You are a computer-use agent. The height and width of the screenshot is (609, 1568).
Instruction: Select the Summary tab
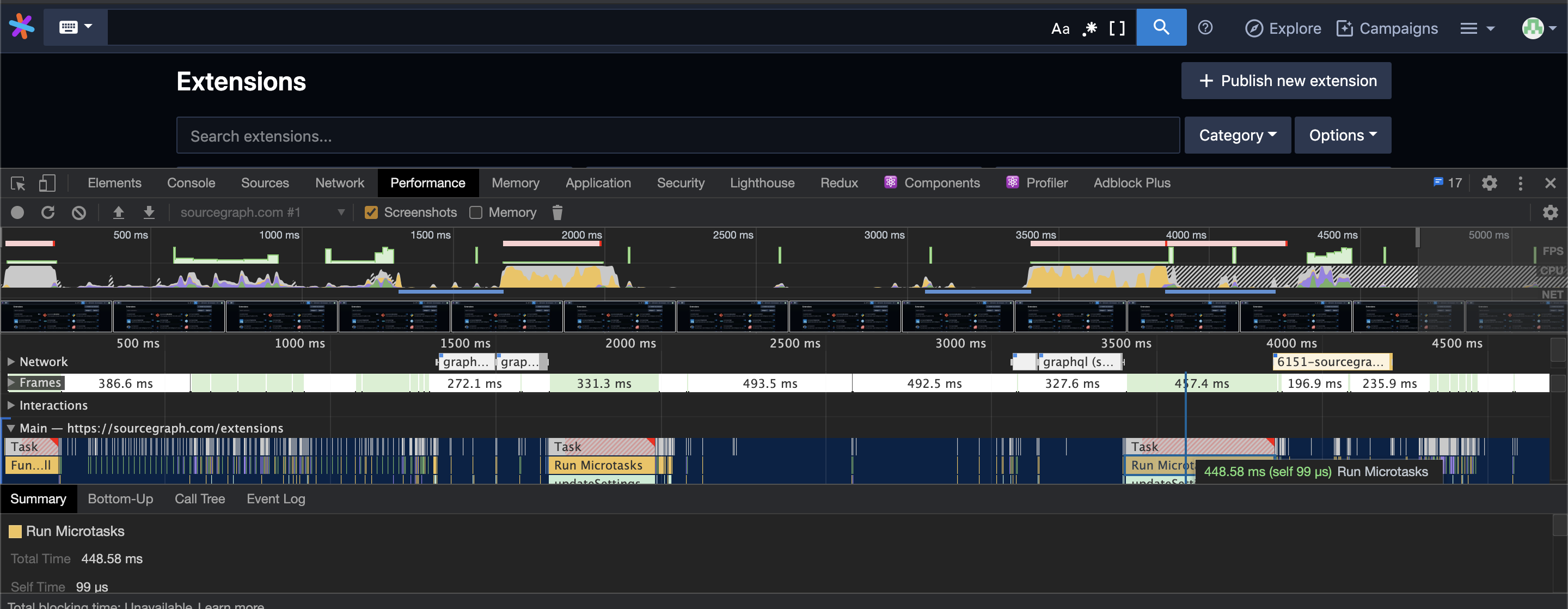pos(38,499)
